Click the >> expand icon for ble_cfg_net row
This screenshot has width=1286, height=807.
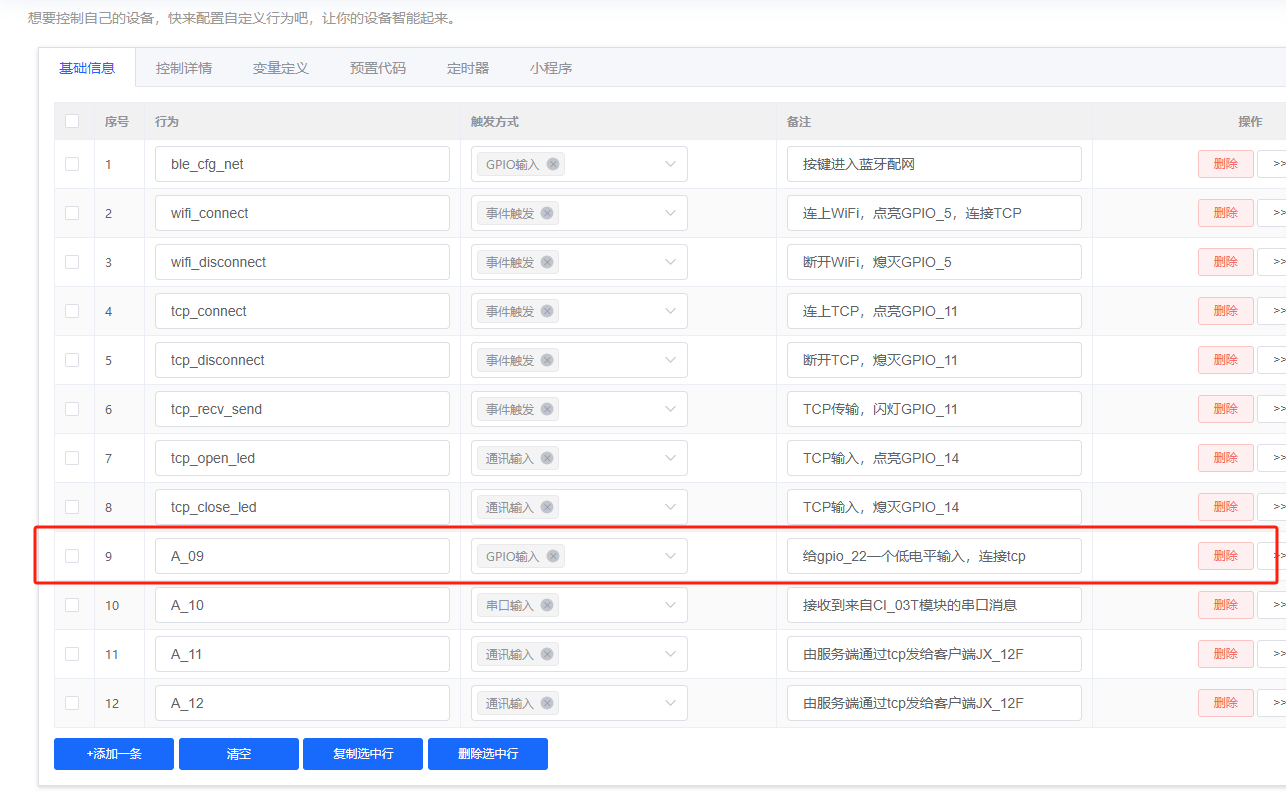pyautogui.click(x=1280, y=163)
